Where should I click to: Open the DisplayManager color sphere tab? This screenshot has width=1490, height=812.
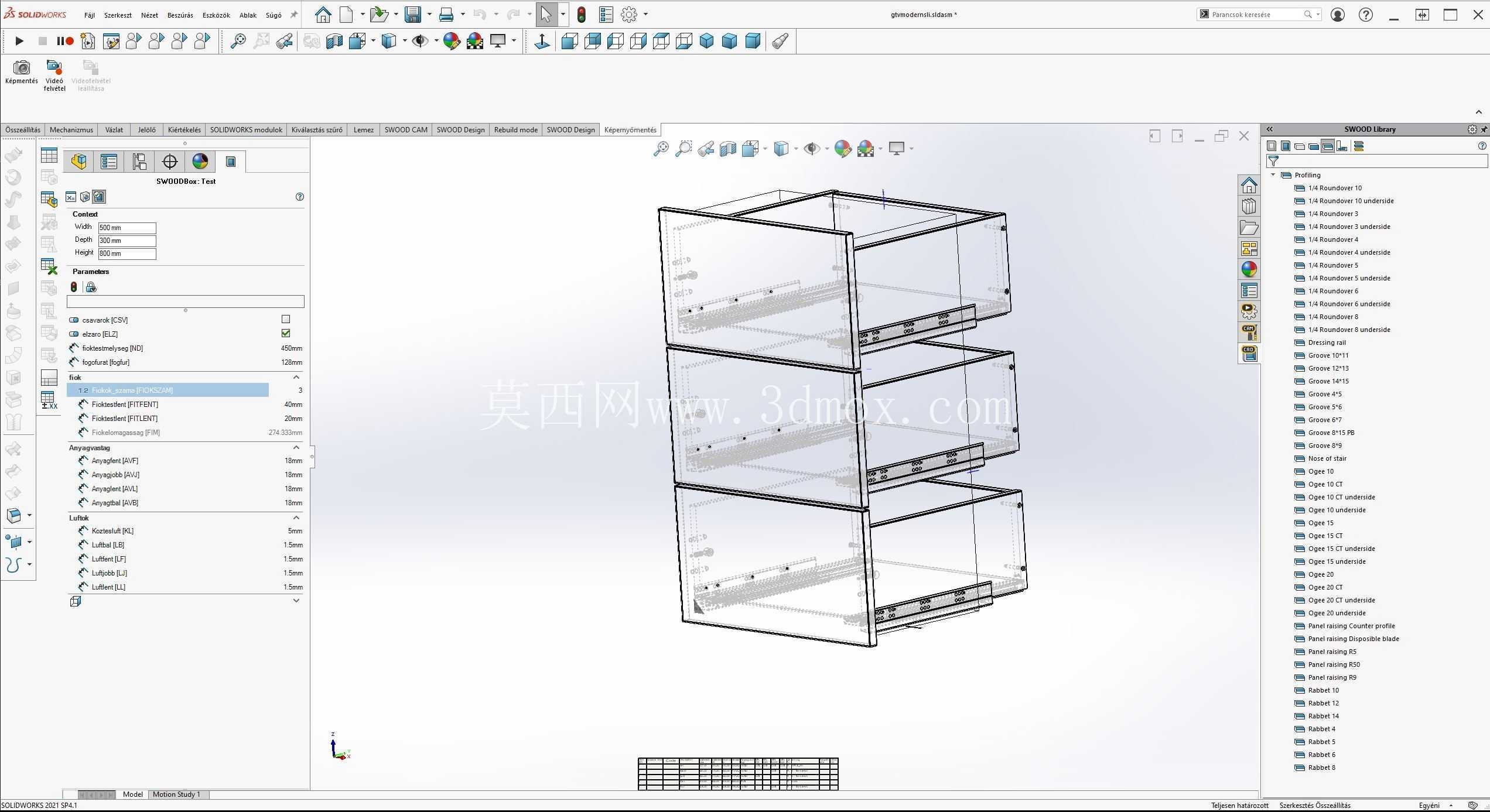point(200,162)
